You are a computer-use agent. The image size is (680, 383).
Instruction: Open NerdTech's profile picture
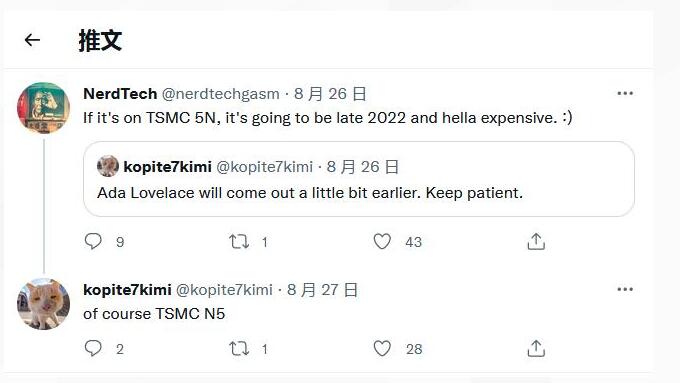pos(43,108)
